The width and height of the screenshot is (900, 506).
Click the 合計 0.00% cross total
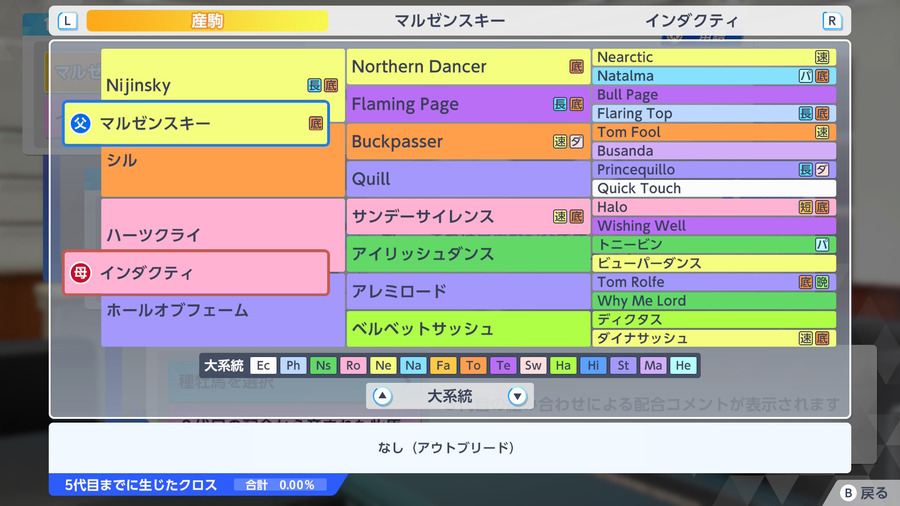[280, 485]
